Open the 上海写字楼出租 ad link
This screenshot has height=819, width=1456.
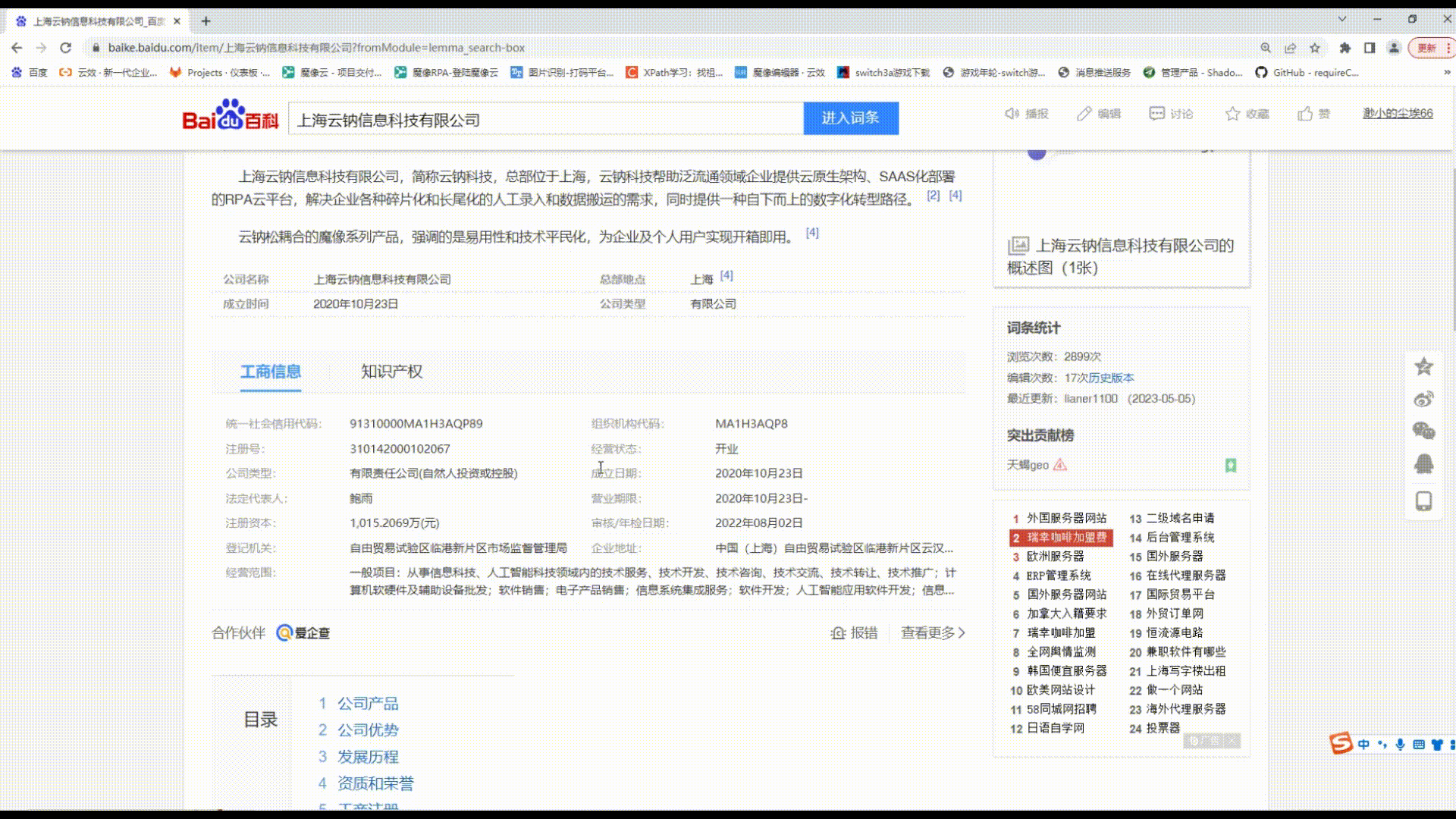pos(1186,671)
